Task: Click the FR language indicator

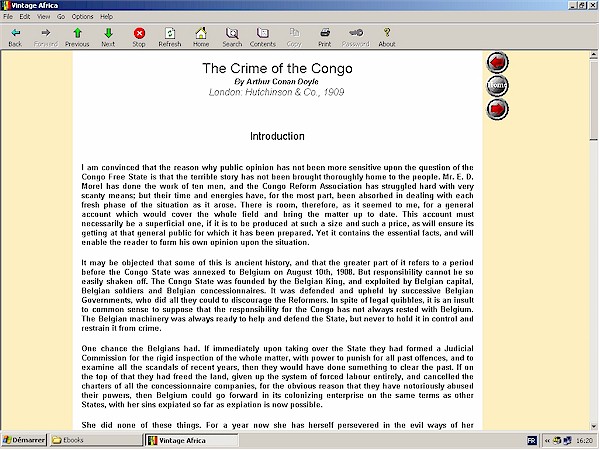Action: [532, 440]
